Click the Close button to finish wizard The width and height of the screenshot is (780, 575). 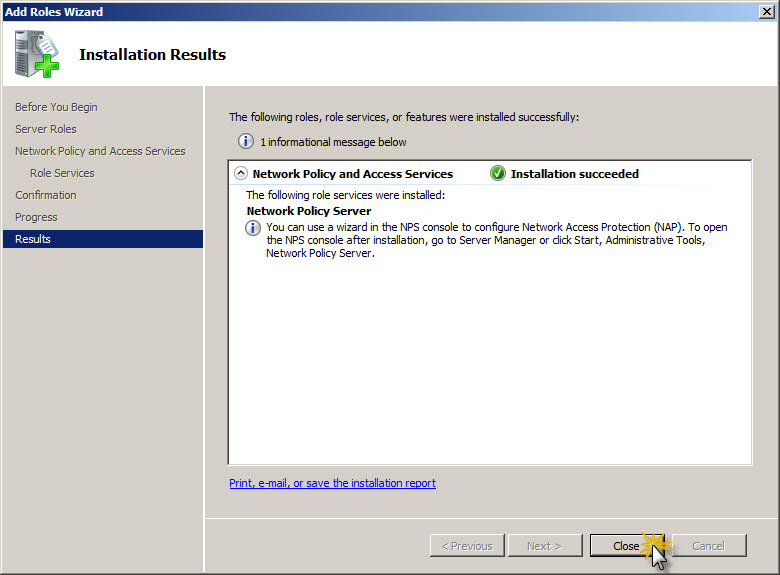627,546
